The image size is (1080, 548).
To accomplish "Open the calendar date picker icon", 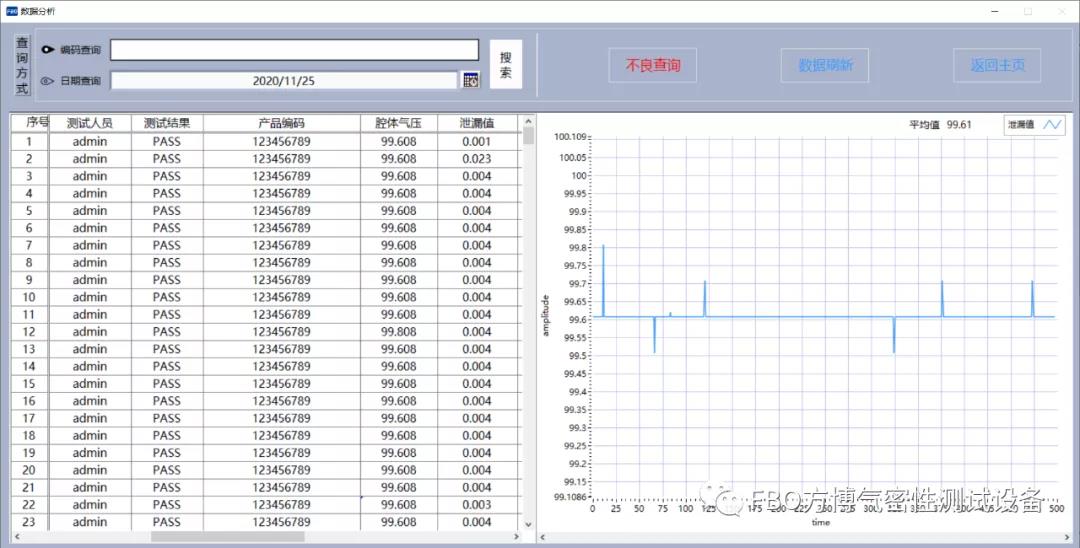I will click(470, 80).
